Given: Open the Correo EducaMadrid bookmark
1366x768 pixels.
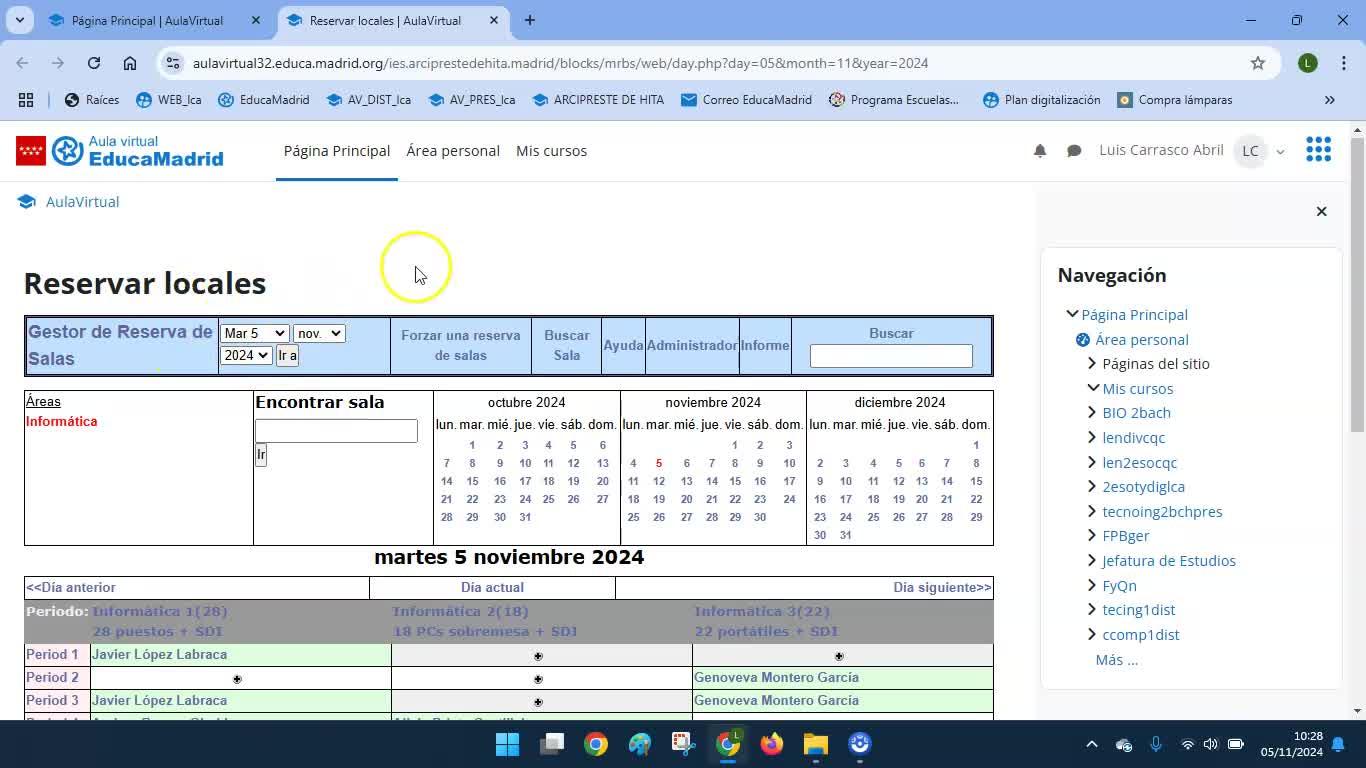Looking at the screenshot, I should [x=746, y=100].
